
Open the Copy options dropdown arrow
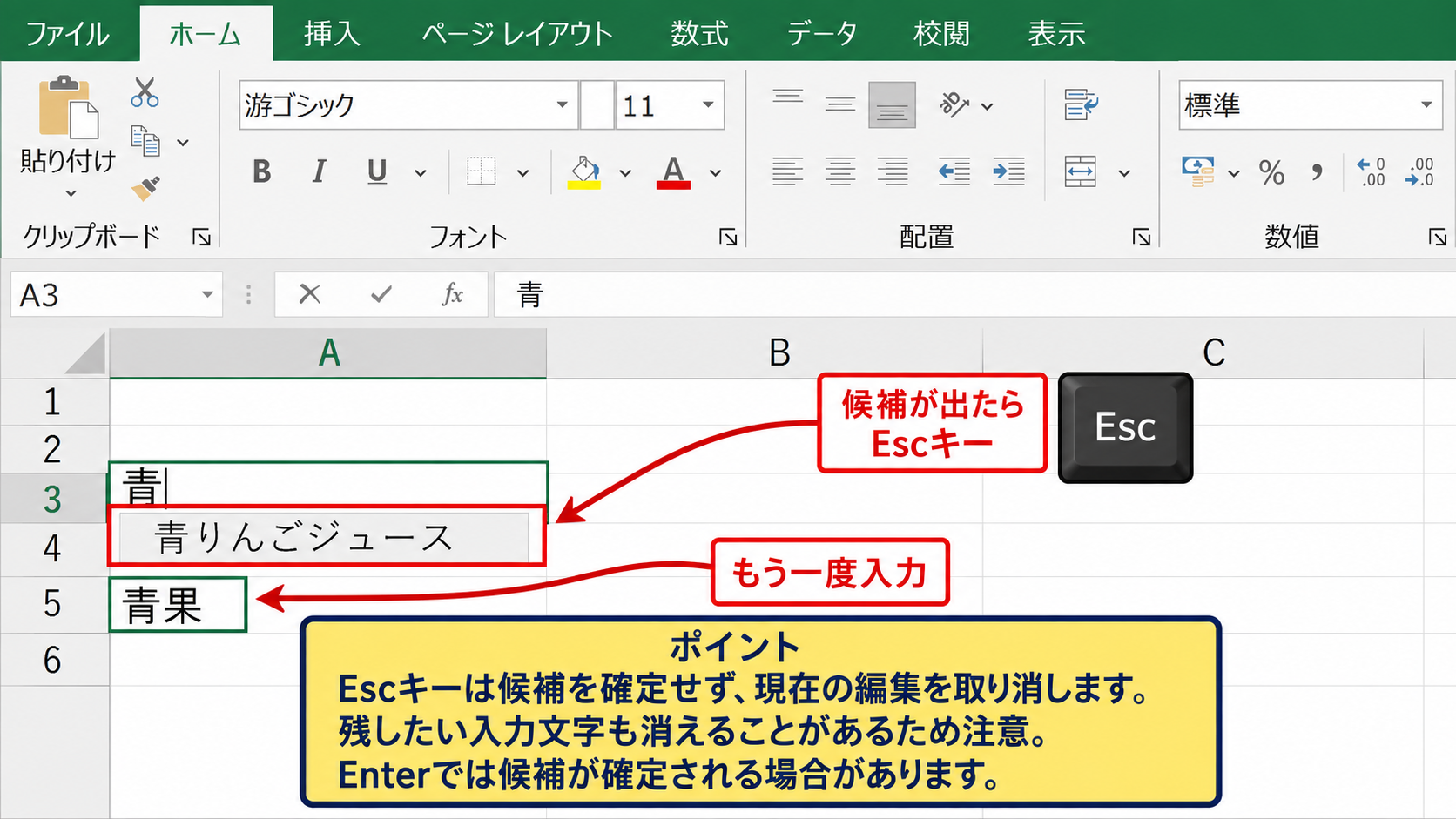pyautogui.click(x=183, y=142)
